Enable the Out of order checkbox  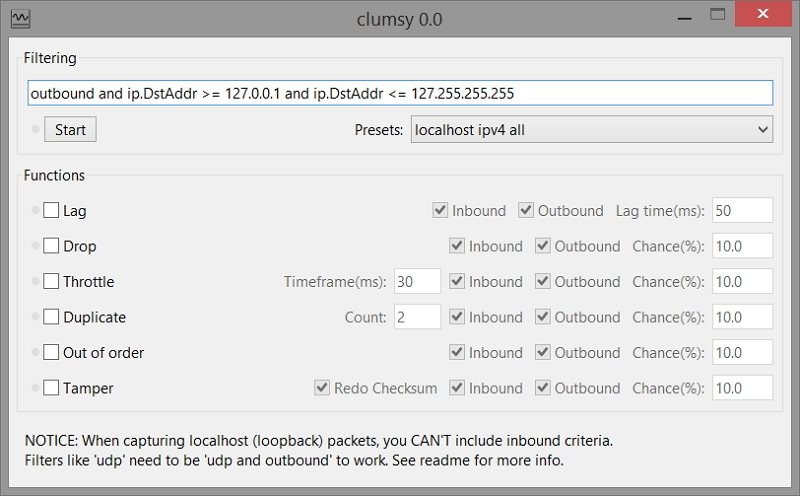point(51,352)
